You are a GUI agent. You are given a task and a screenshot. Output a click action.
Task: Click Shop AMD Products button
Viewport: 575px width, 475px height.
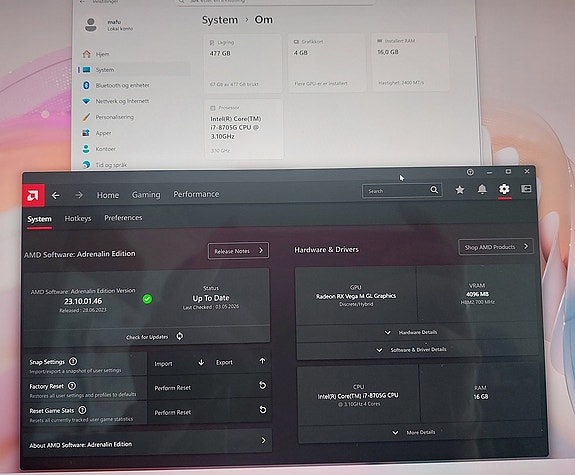click(496, 247)
